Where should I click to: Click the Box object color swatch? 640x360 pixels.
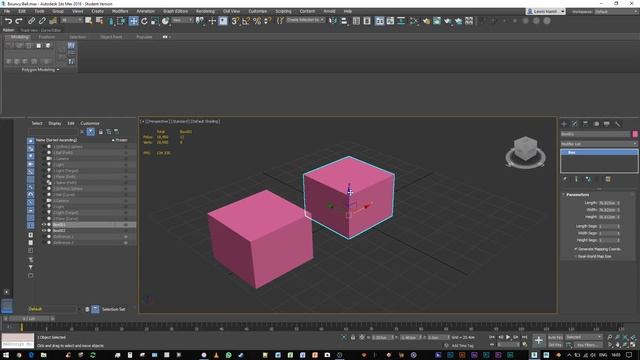[x=635, y=134]
